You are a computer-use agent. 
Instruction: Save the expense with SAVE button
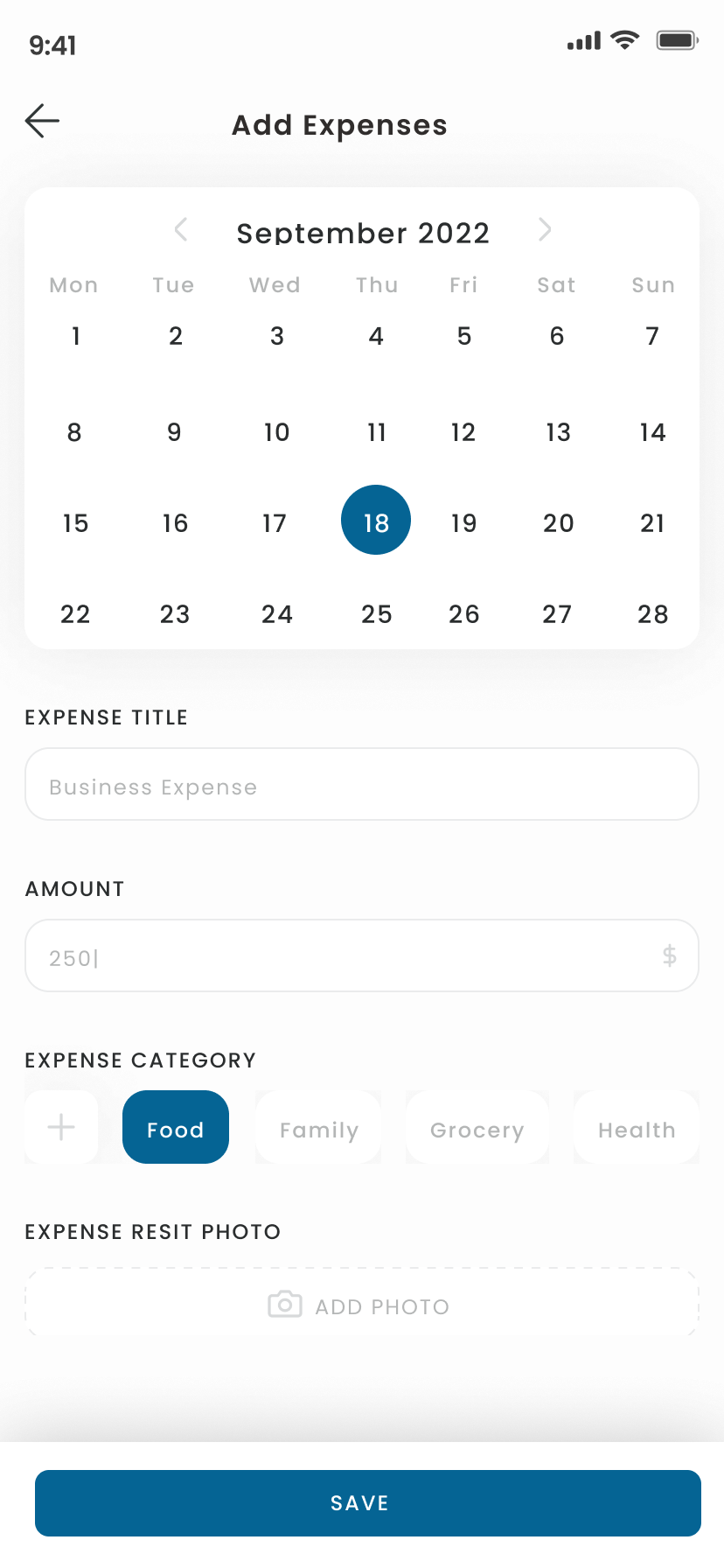(368, 1503)
